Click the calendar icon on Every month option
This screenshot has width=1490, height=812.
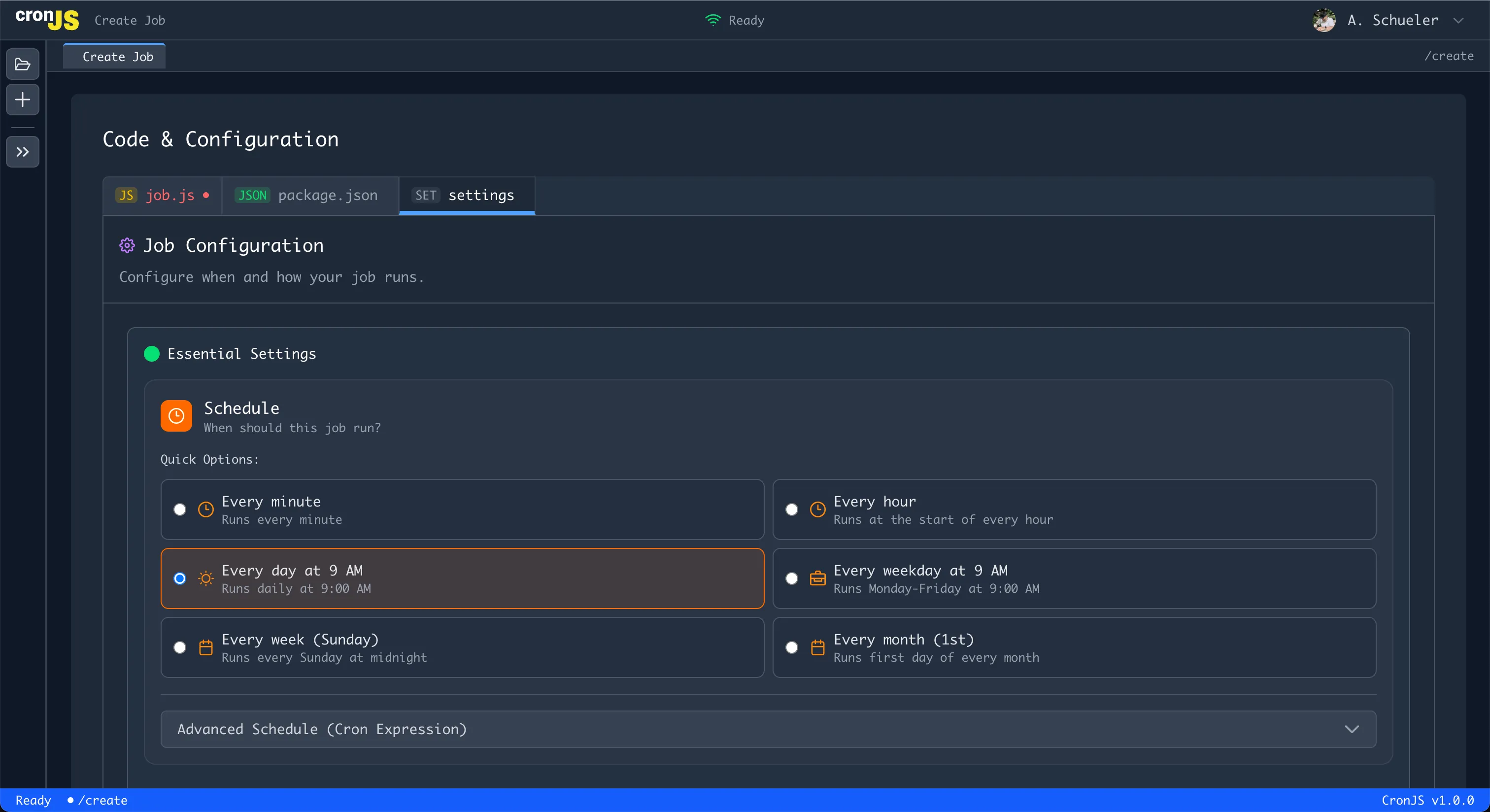point(817,648)
